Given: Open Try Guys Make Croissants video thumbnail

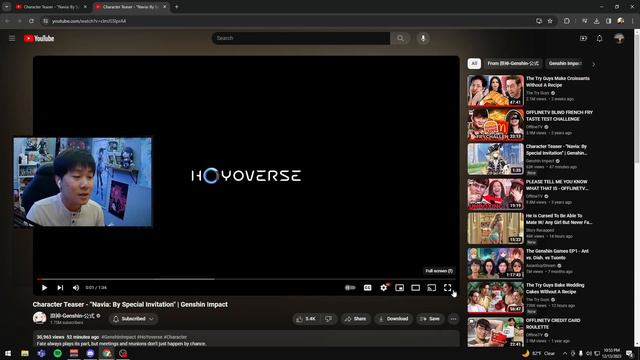Looking at the screenshot, I should tap(496, 90).
